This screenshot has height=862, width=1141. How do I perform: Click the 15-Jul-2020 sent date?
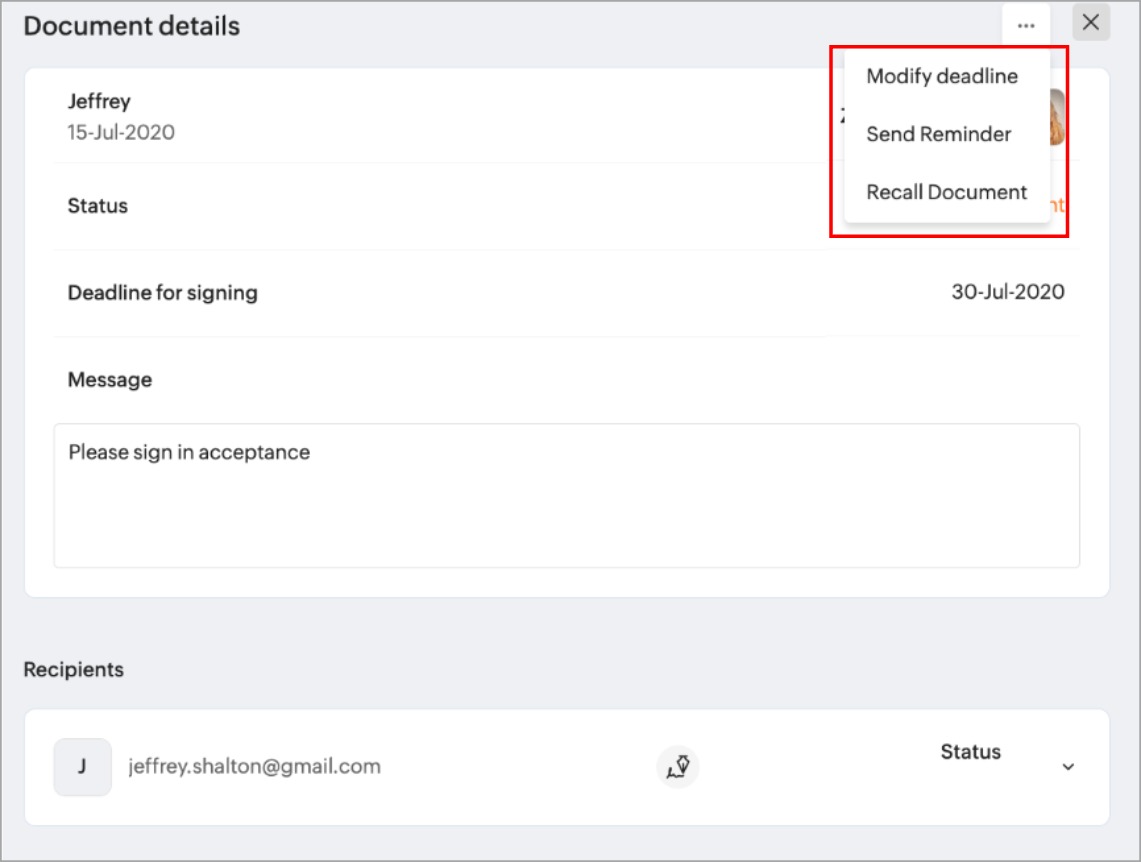coord(121,132)
